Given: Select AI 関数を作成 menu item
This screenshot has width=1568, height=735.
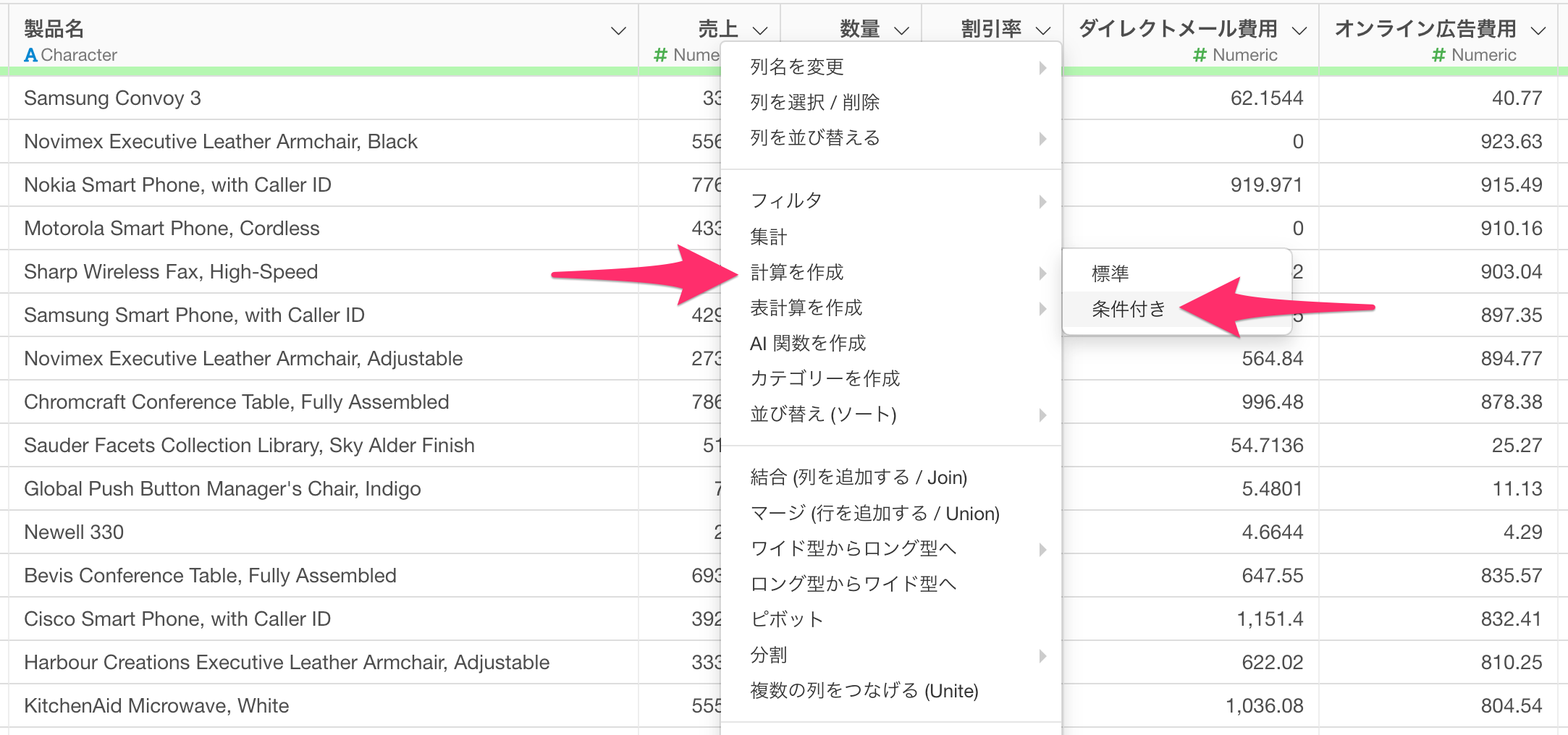Looking at the screenshot, I should [x=808, y=344].
